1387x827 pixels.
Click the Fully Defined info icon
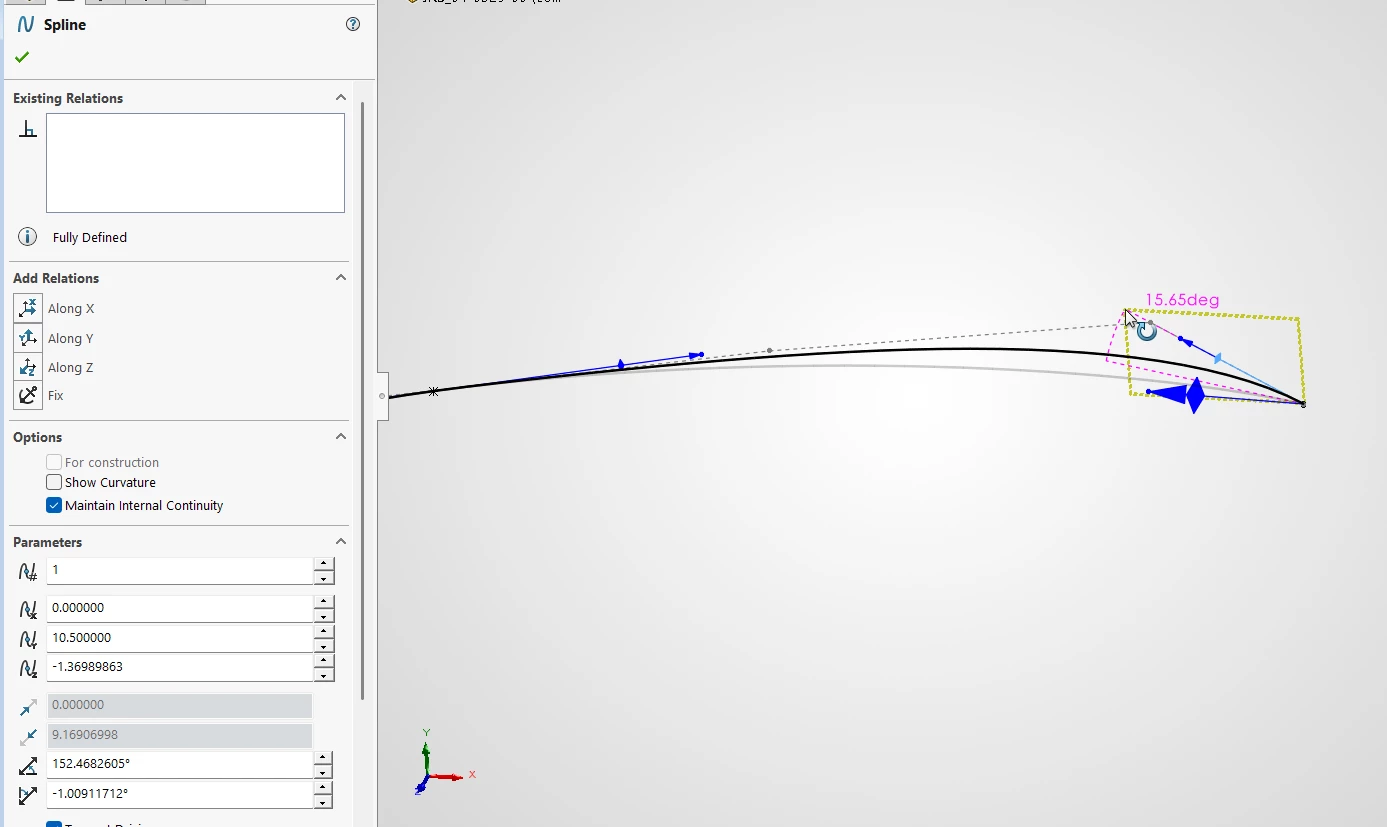point(28,237)
